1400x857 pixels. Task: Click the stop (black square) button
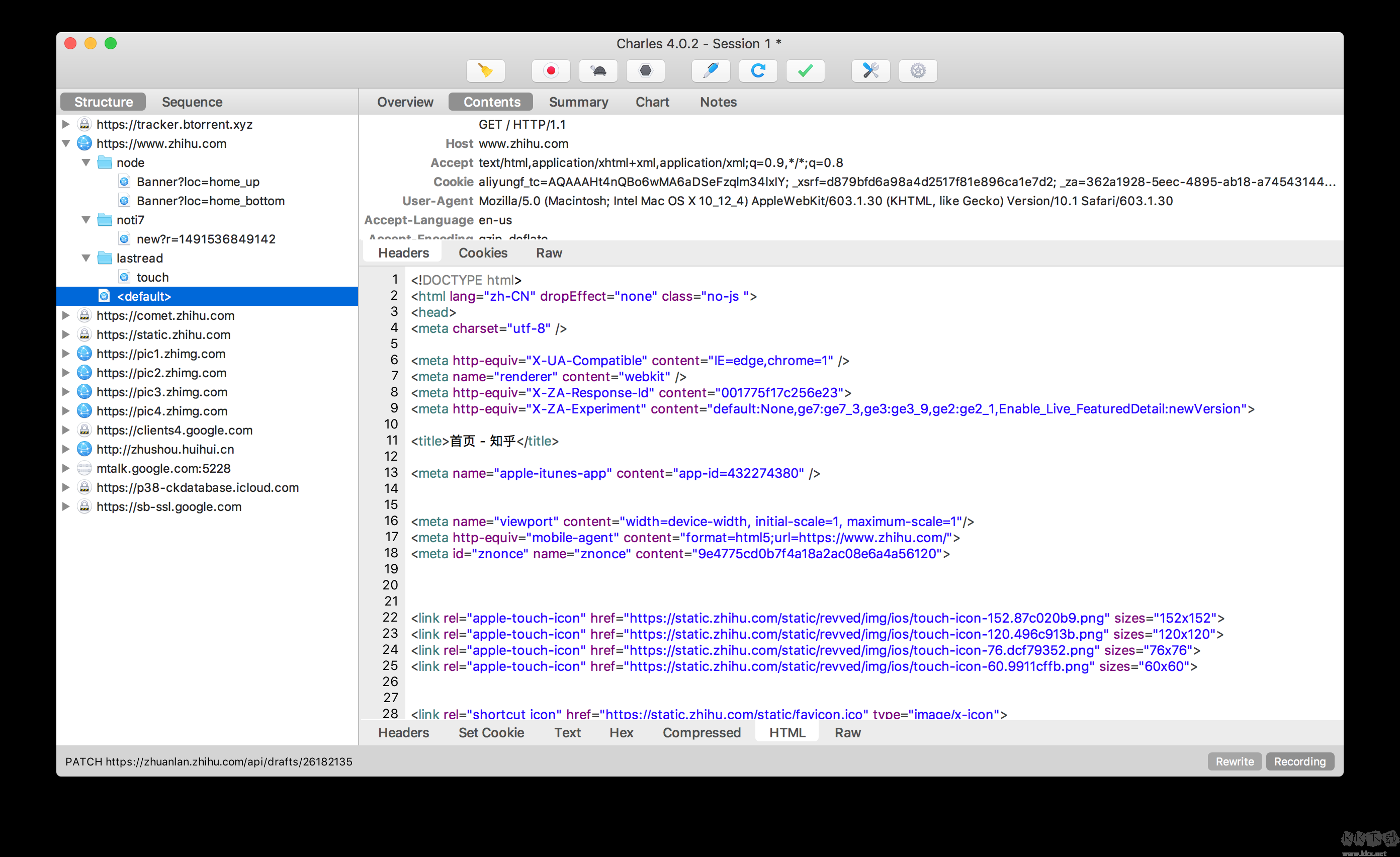(x=645, y=70)
